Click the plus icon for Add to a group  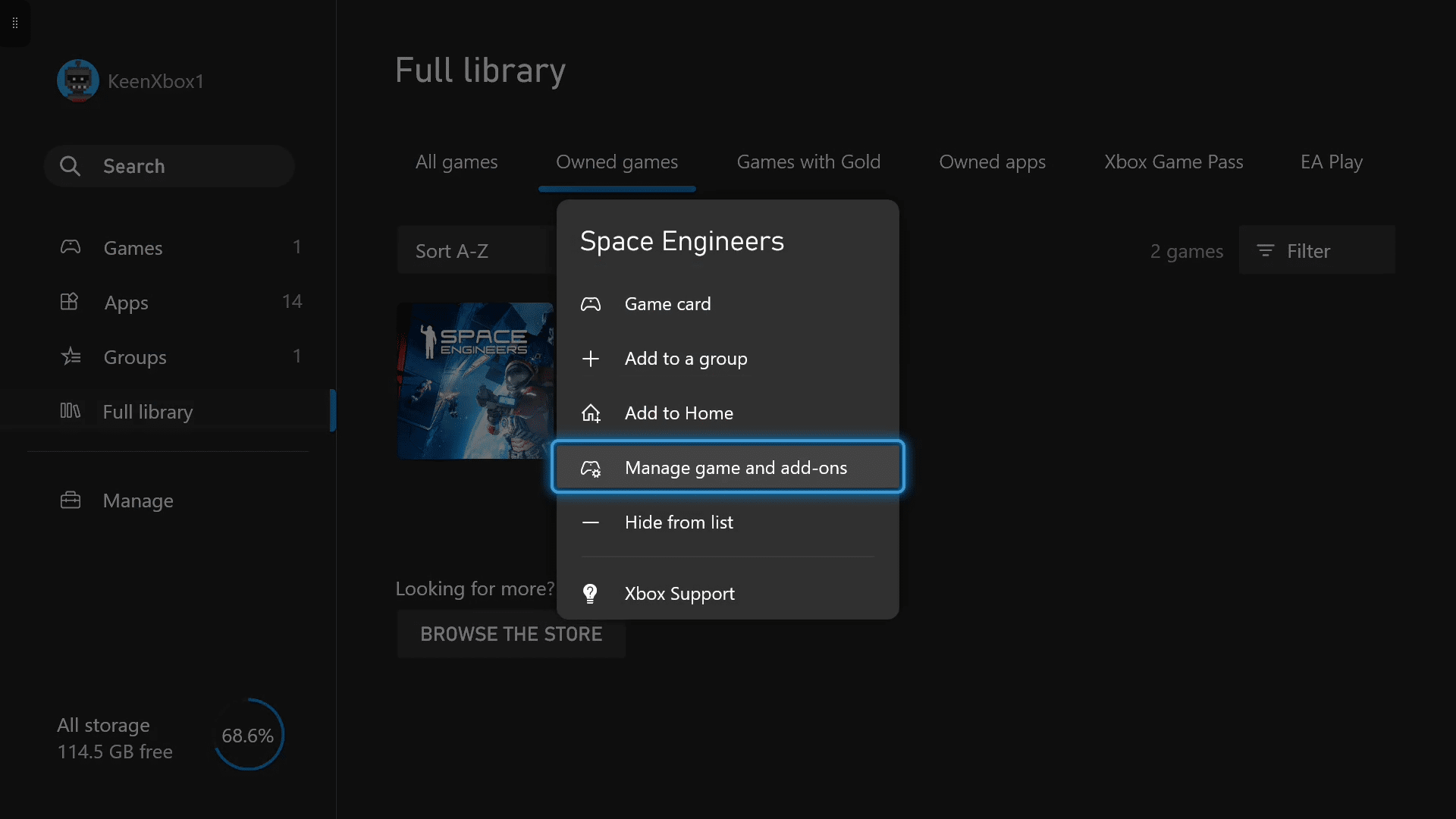591,359
